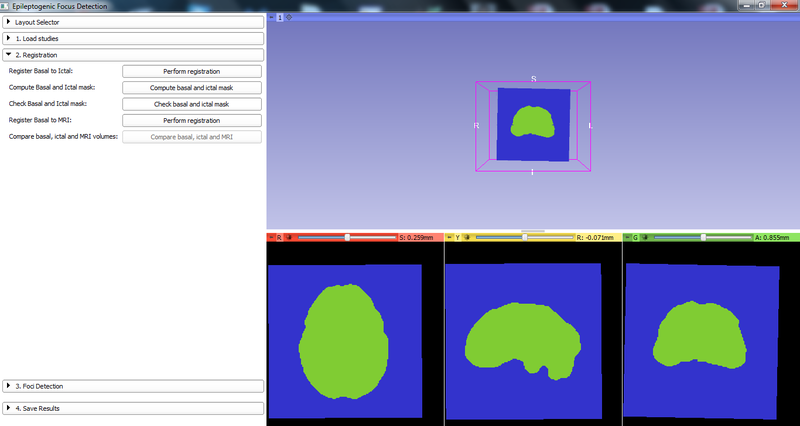Collapse the 2. Registration section
This screenshot has height=426, width=800.
click(132, 55)
